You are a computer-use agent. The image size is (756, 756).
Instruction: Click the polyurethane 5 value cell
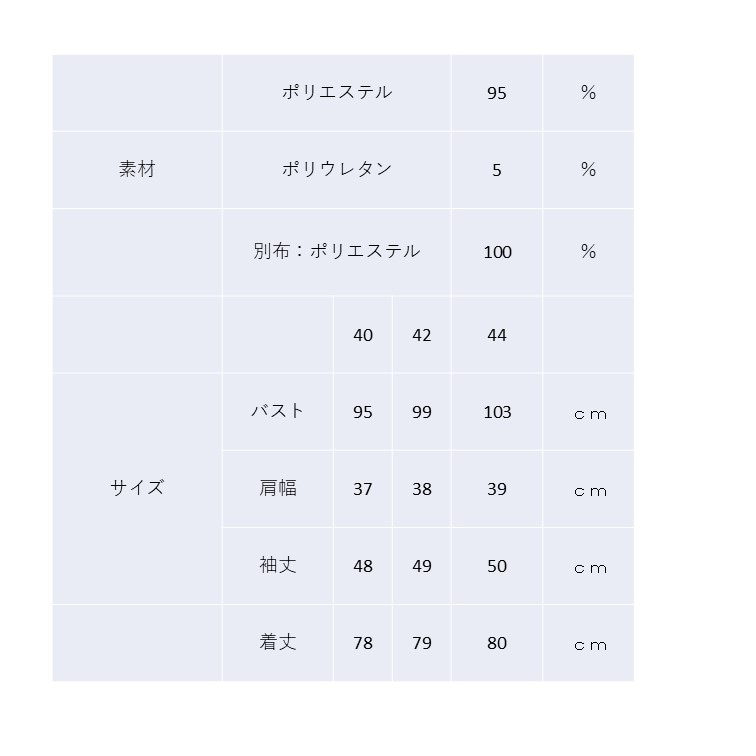pyautogui.click(x=497, y=170)
